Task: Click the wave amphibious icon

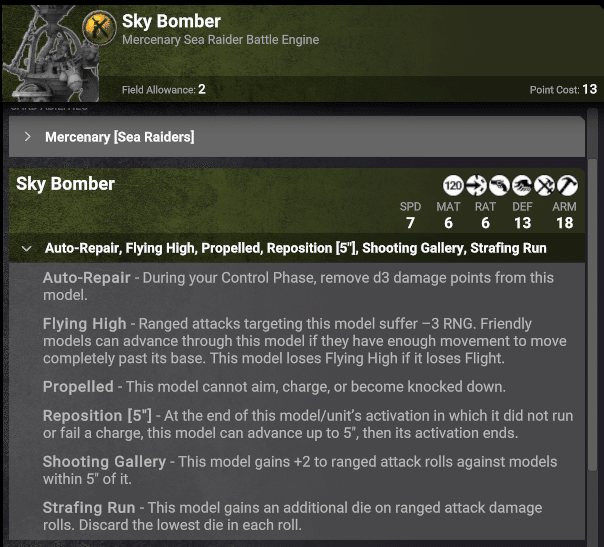Action: click(x=522, y=185)
